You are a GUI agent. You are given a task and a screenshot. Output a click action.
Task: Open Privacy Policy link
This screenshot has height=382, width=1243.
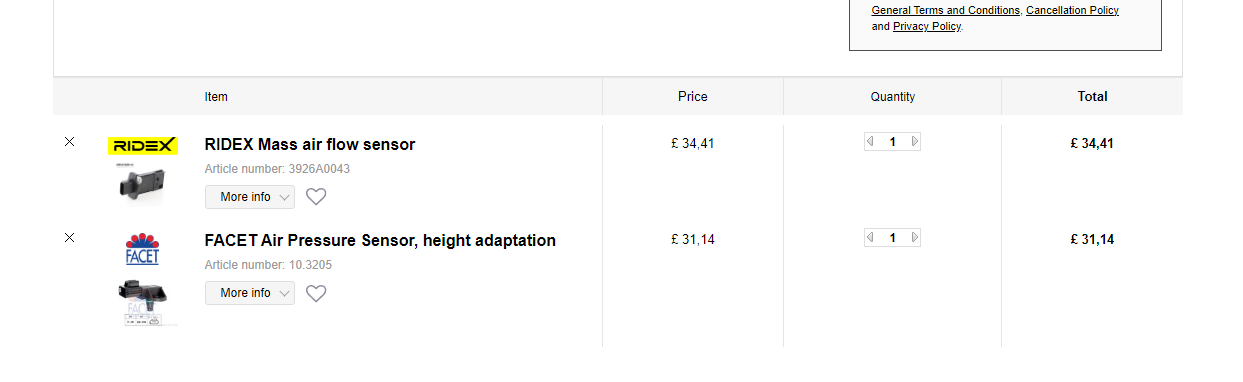click(x=926, y=26)
